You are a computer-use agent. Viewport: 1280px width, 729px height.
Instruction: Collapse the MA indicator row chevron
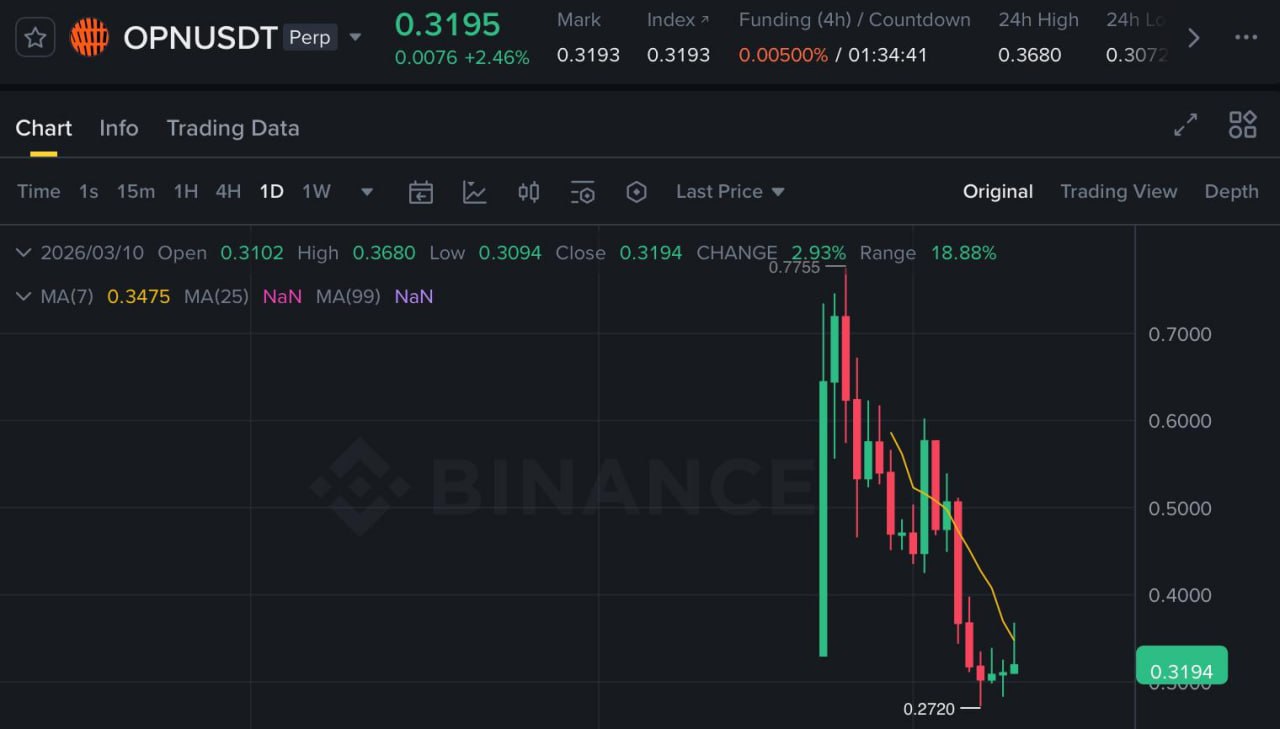23,296
